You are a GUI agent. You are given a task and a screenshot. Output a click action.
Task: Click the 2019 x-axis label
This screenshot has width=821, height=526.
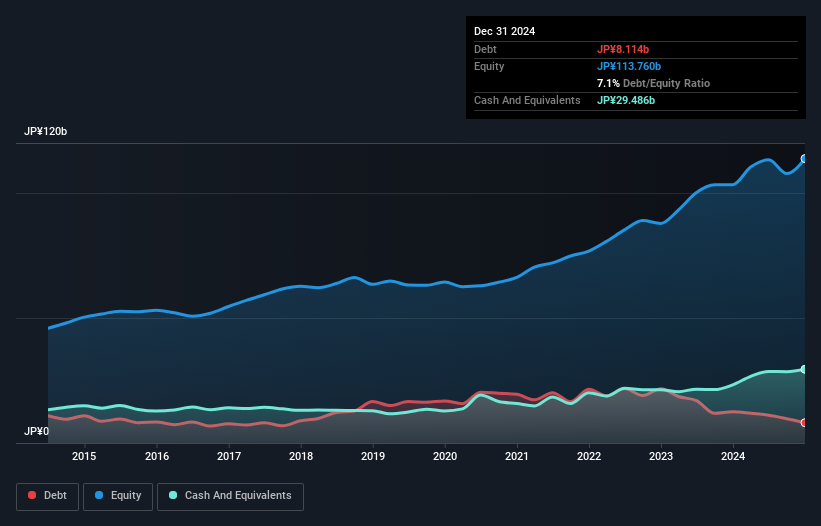click(x=373, y=456)
